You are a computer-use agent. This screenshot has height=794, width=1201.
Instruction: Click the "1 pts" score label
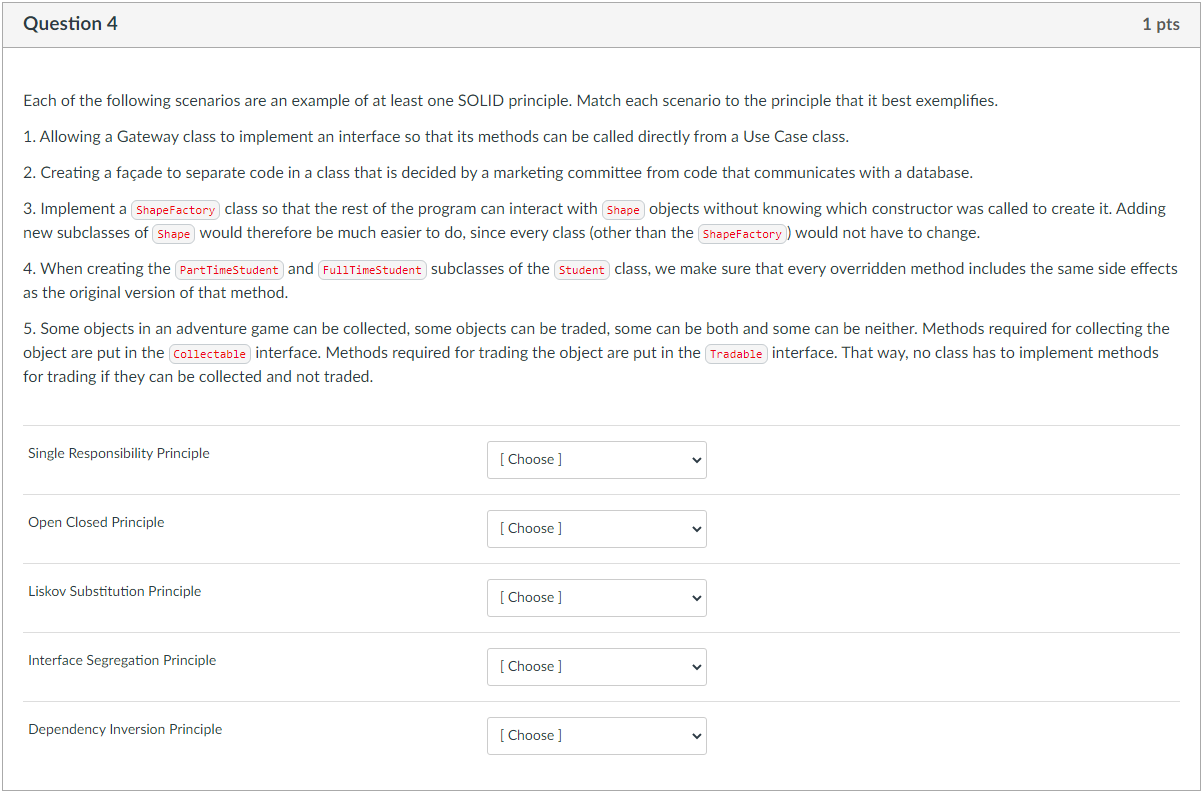(x=1160, y=24)
